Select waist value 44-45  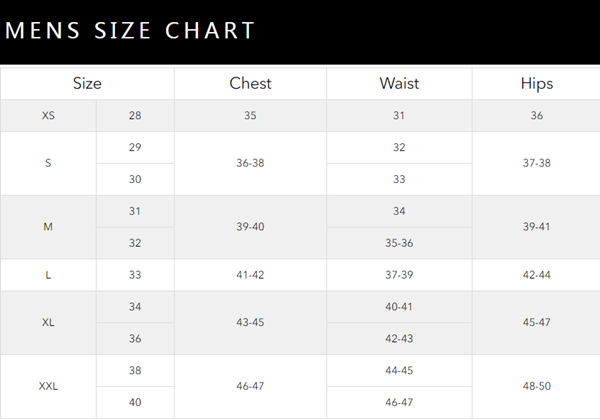(x=399, y=371)
